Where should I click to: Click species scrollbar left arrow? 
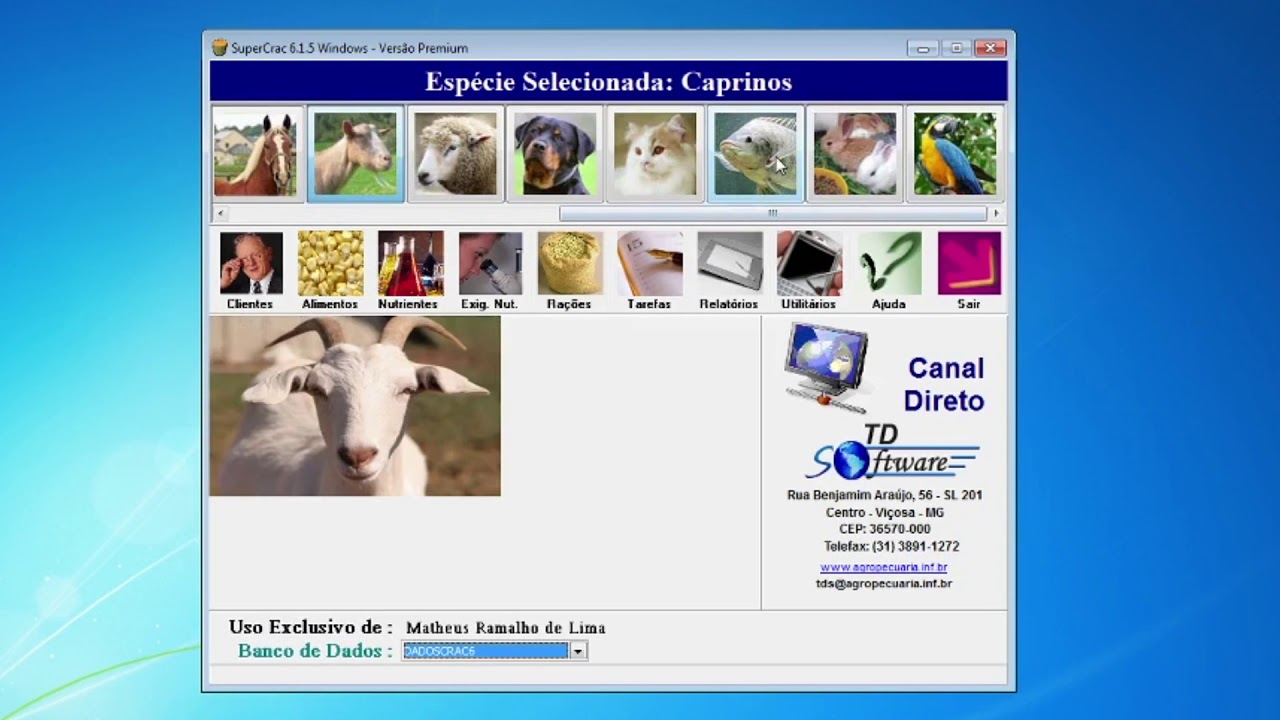pos(220,213)
